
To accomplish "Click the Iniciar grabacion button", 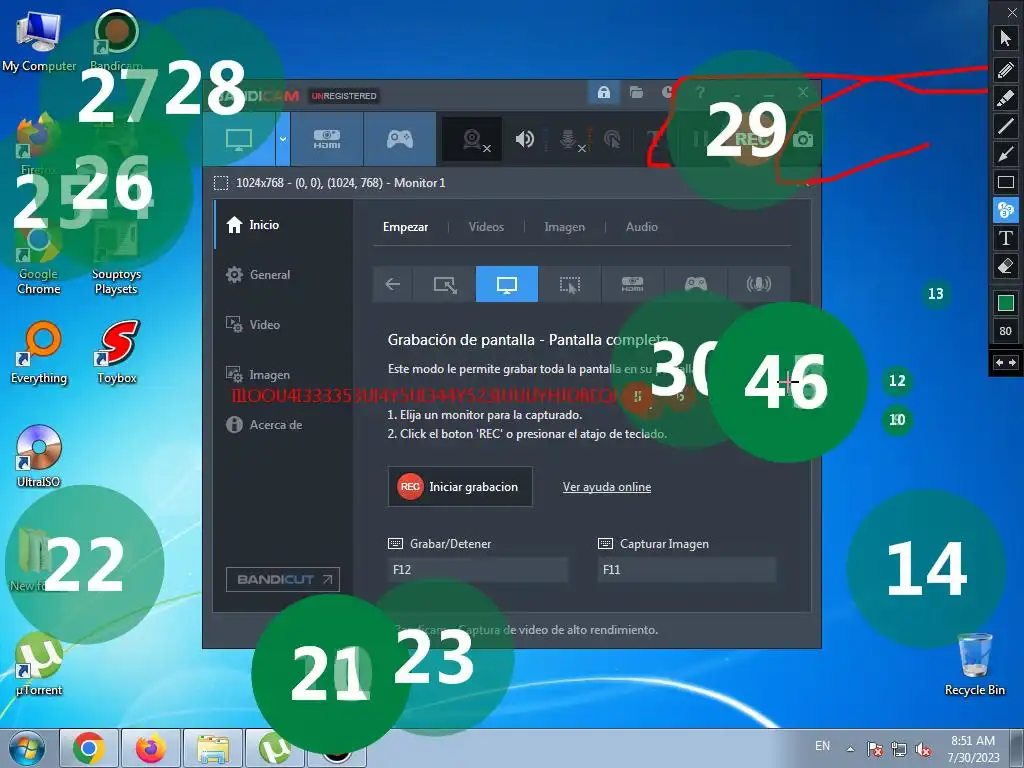I will pos(460,487).
